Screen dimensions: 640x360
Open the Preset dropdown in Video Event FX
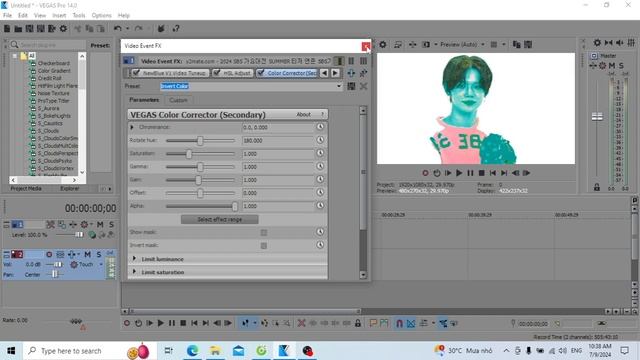point(339,86)
